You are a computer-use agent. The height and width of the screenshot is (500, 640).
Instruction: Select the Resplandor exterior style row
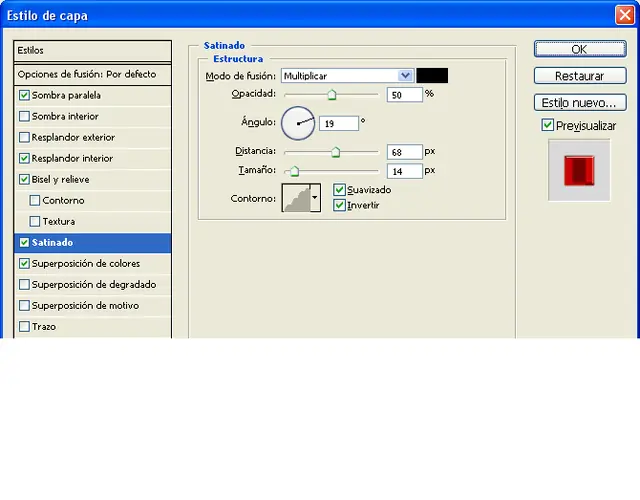[x=92, y=137]
